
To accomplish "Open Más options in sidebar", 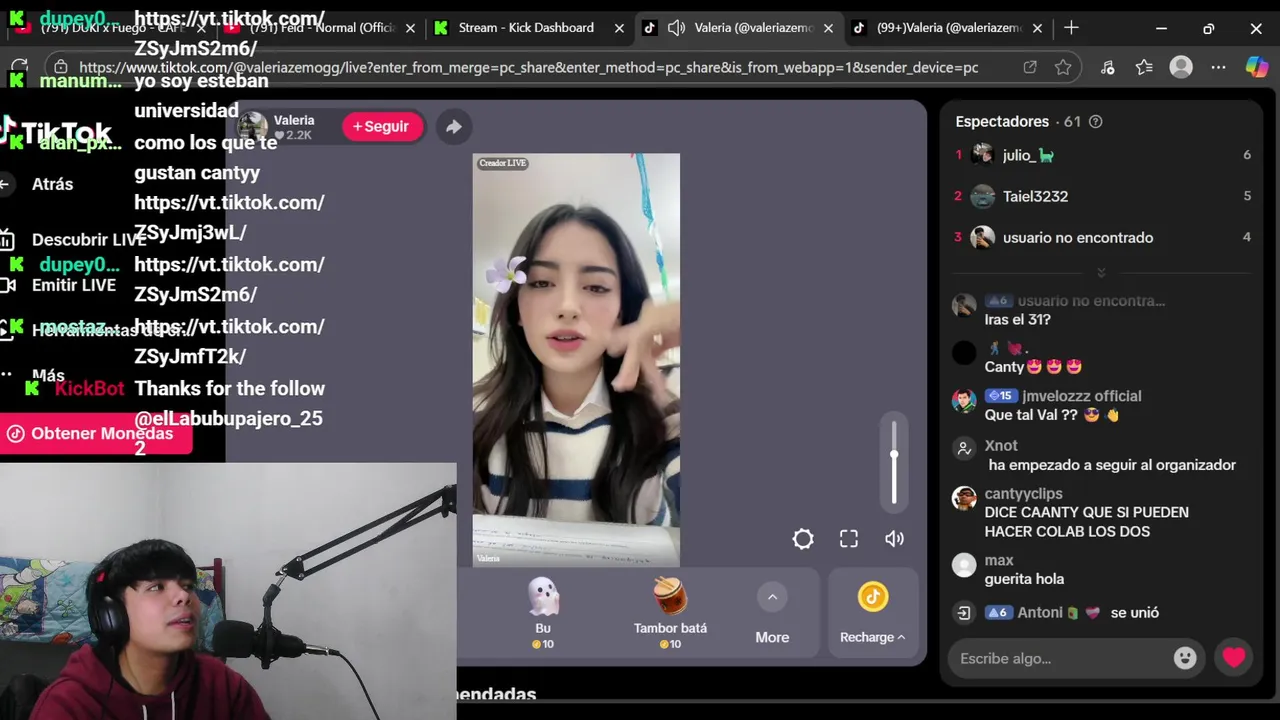I will click(x=48, y=376).
